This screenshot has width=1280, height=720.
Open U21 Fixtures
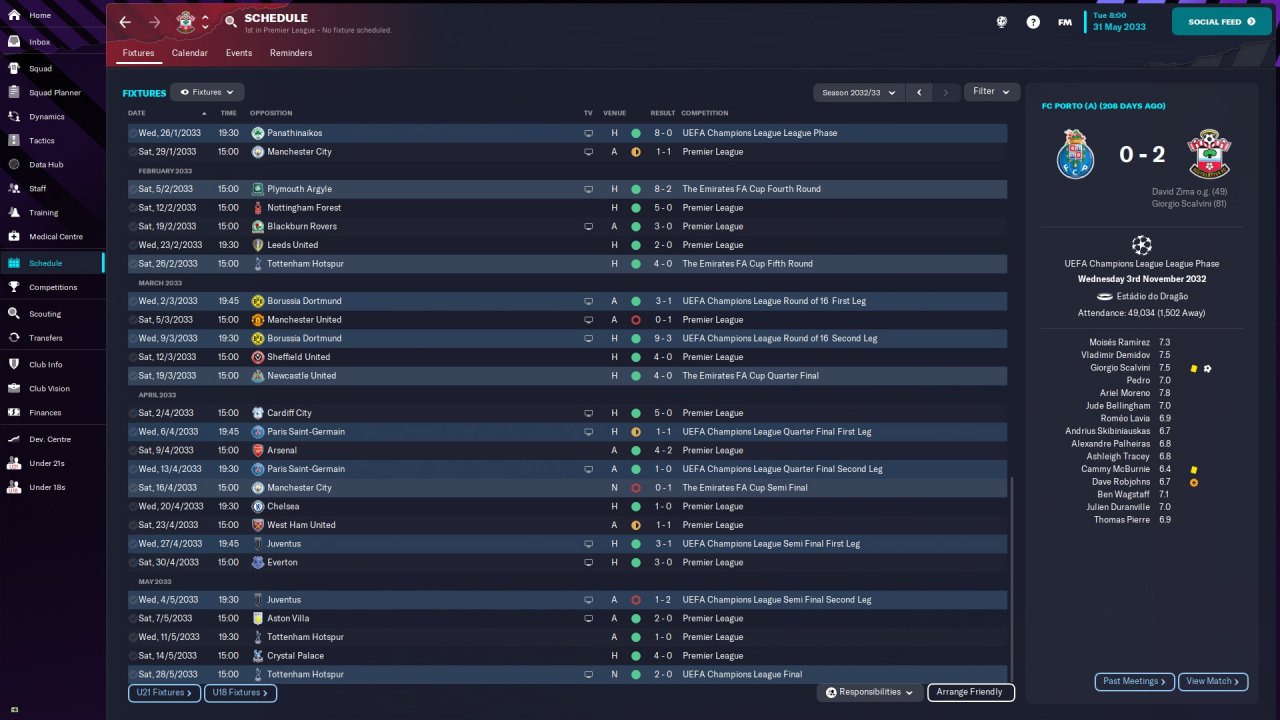click(x=164, y=692)
